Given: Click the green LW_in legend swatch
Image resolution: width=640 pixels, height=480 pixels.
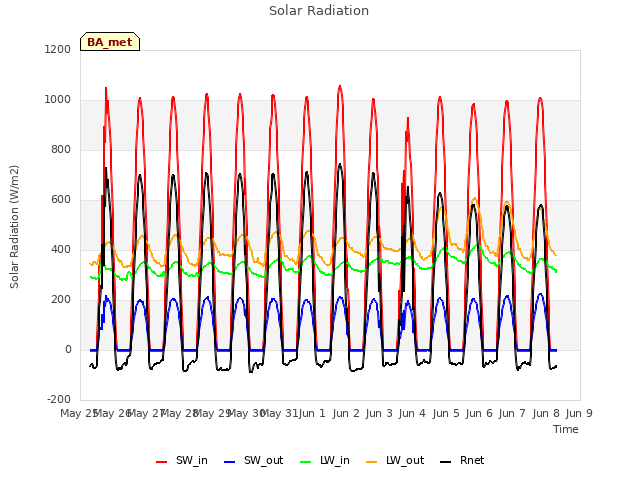Looking at the screenshot, I should pos(306,462).
